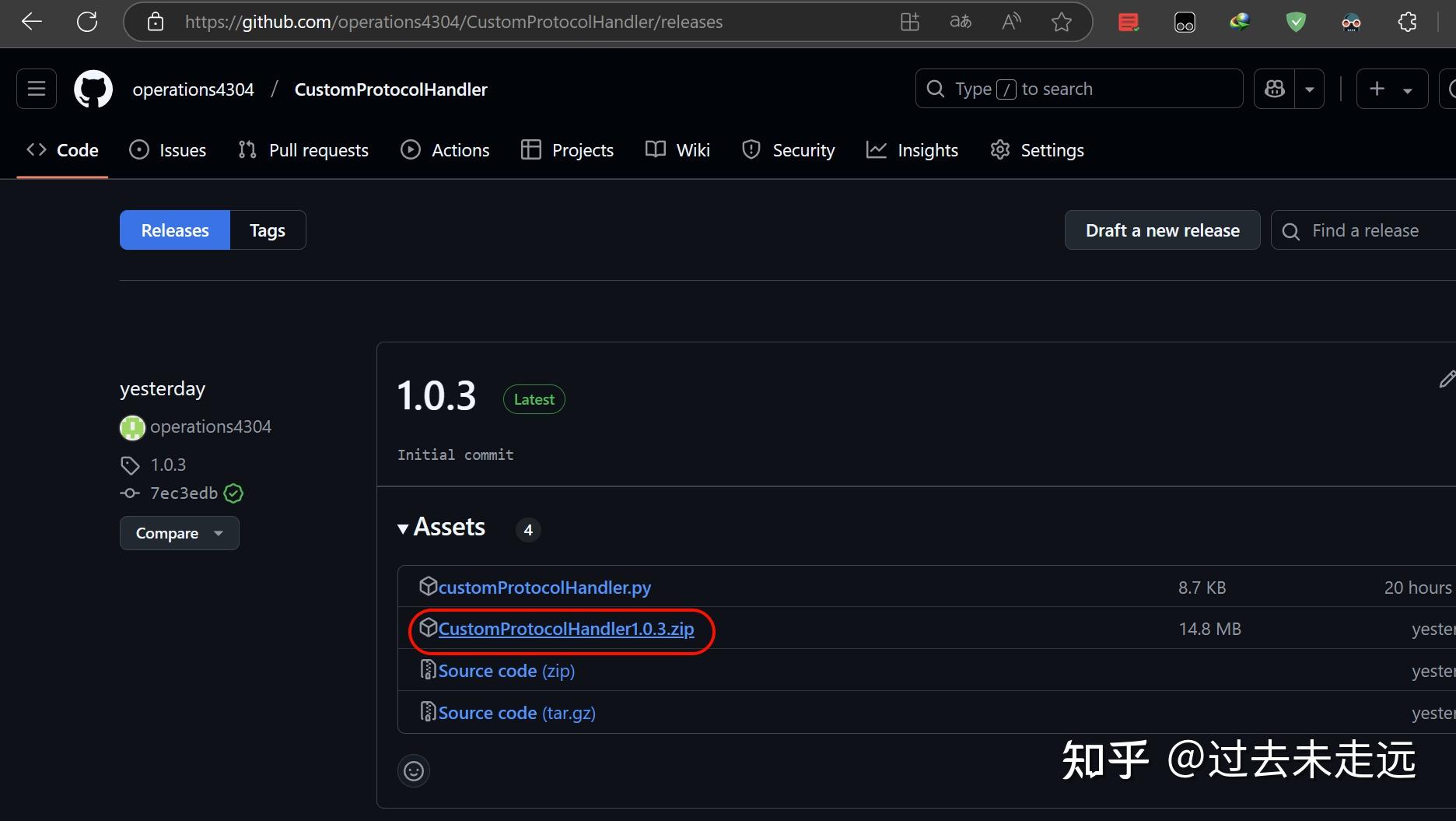Image resolution: width=1456 pixels, height=821 pixels.
Task: Open GitHub home via the Octocat logo
Action: pyautogui.click(x=93, y=89)
